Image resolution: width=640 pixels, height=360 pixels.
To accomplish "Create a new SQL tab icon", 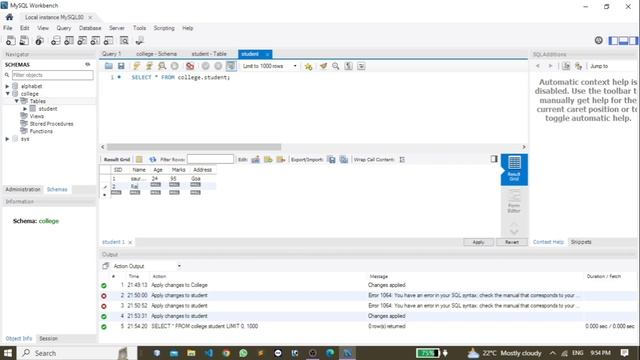I will (11, 40).
